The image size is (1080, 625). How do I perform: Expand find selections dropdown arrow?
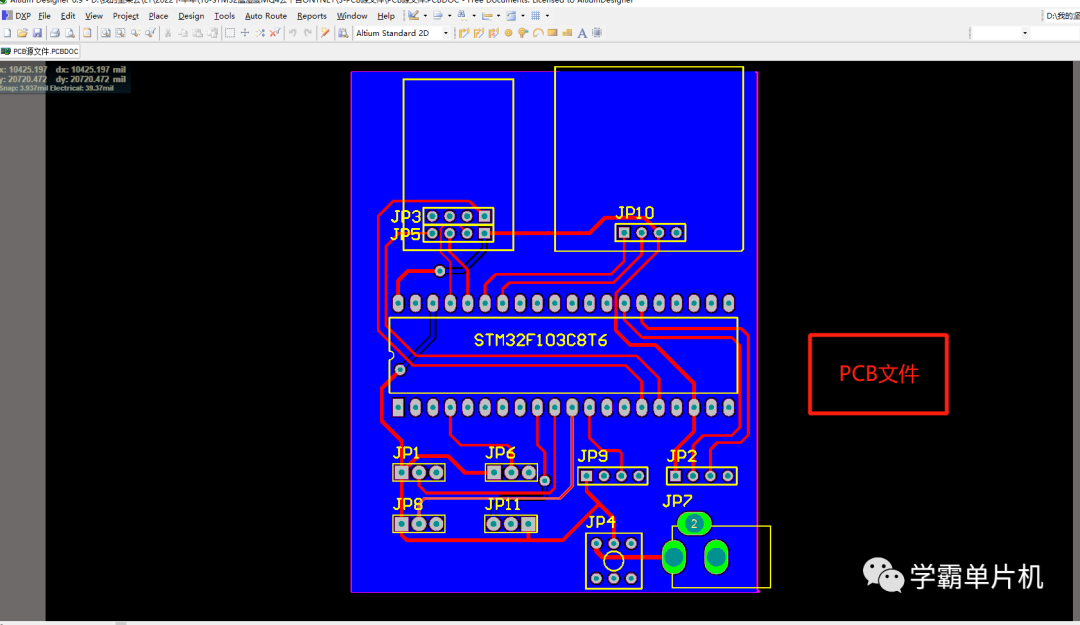pyautogui.click(x=474, y=16)
